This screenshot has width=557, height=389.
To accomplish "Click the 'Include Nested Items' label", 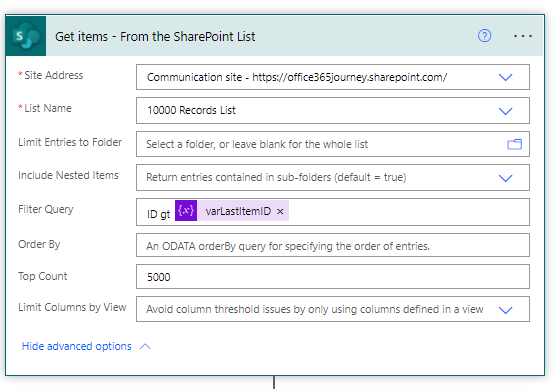I will tap(68, 175).
